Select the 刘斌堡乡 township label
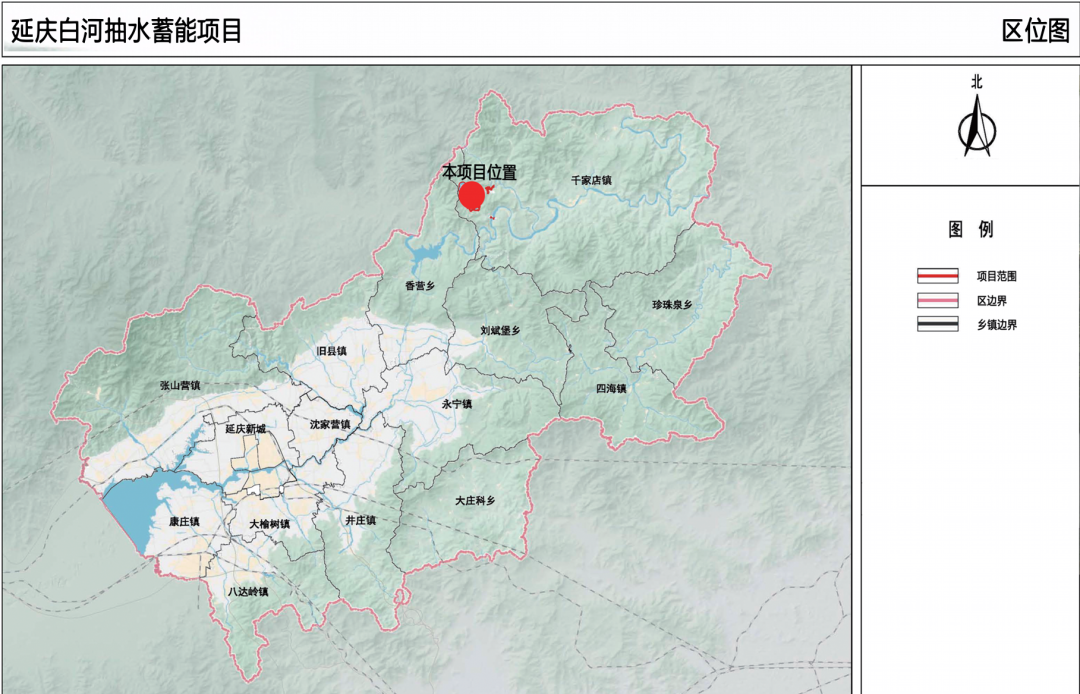 click(x=499, y=330)
